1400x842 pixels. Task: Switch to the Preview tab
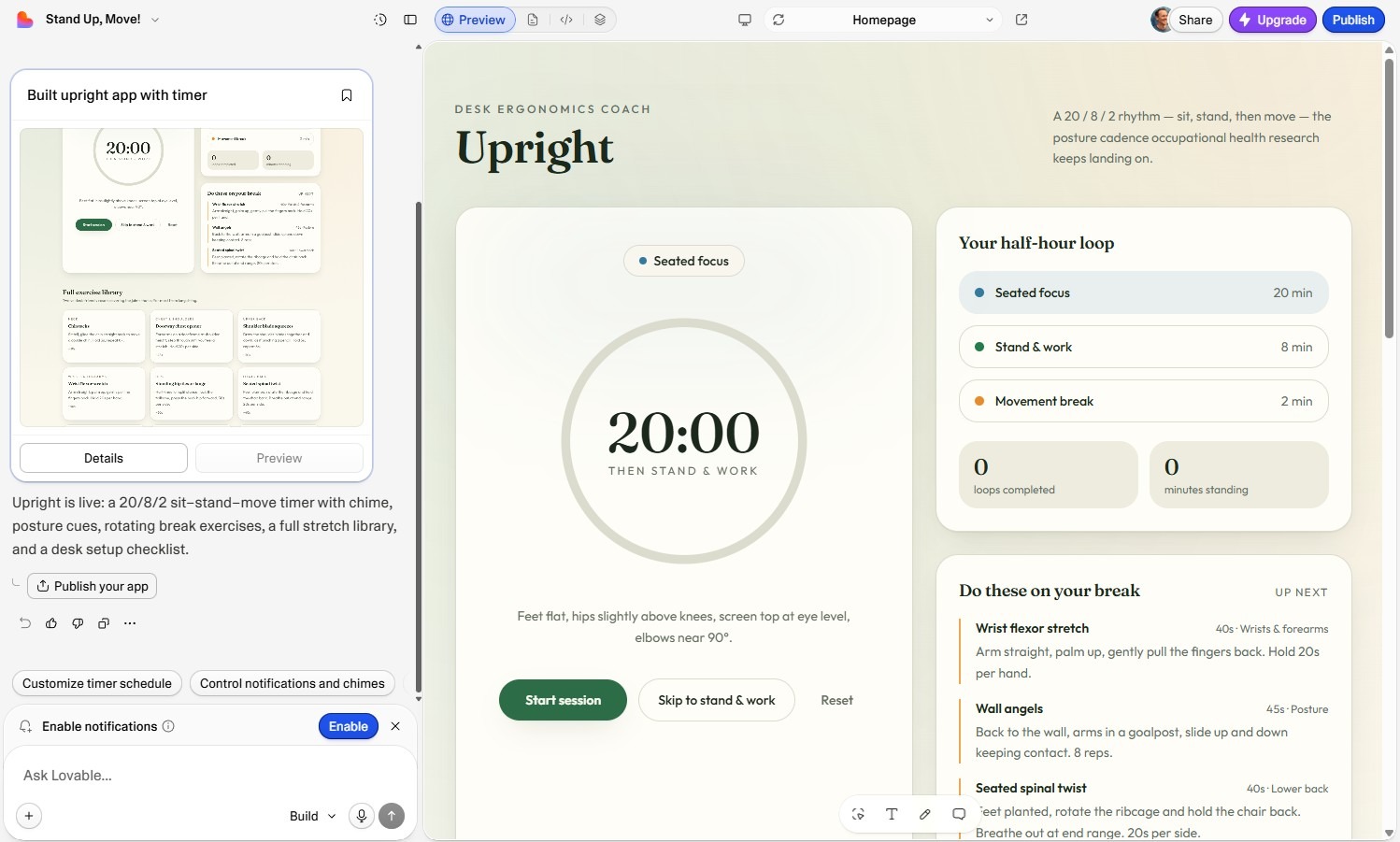point(475,20)
